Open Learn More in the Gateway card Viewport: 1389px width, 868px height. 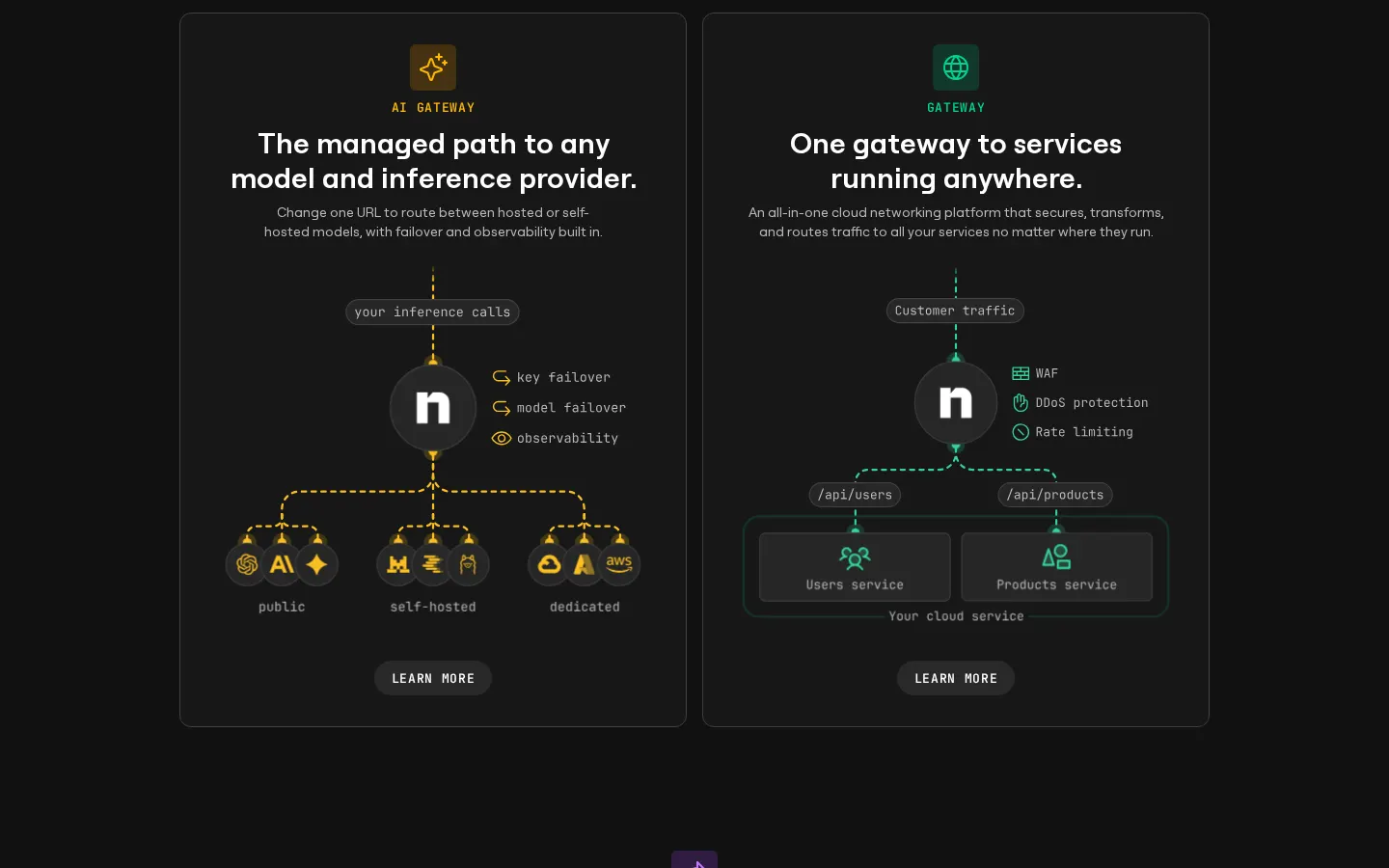(956, 678)
